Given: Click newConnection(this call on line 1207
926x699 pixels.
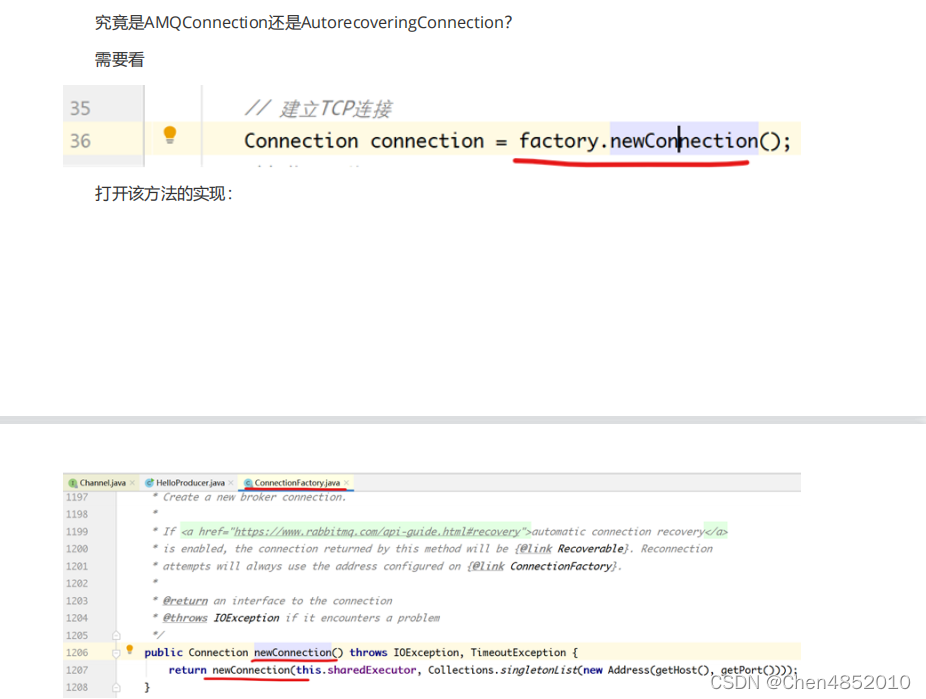Looking at the screenshot, I should (266, 670).
